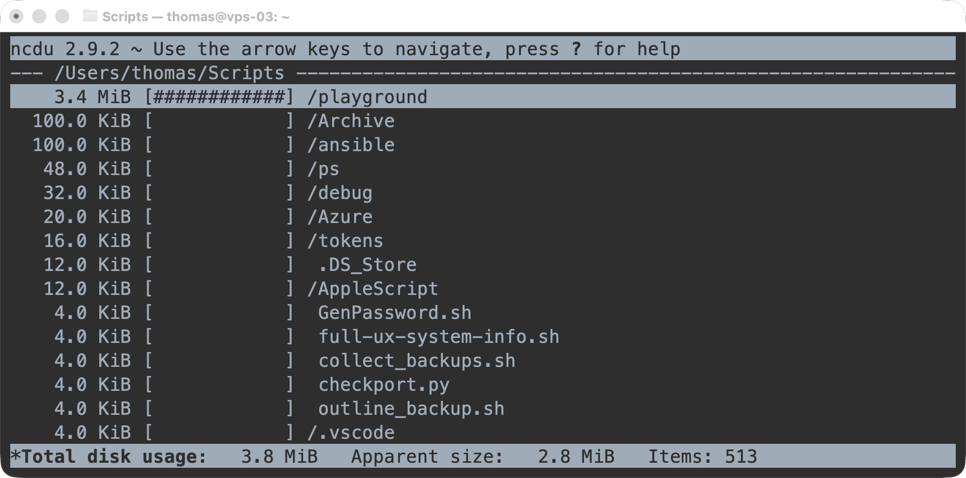Viewport: 966px width, 478px height.
Task: Click the window close button
Action: pos(17,17)
